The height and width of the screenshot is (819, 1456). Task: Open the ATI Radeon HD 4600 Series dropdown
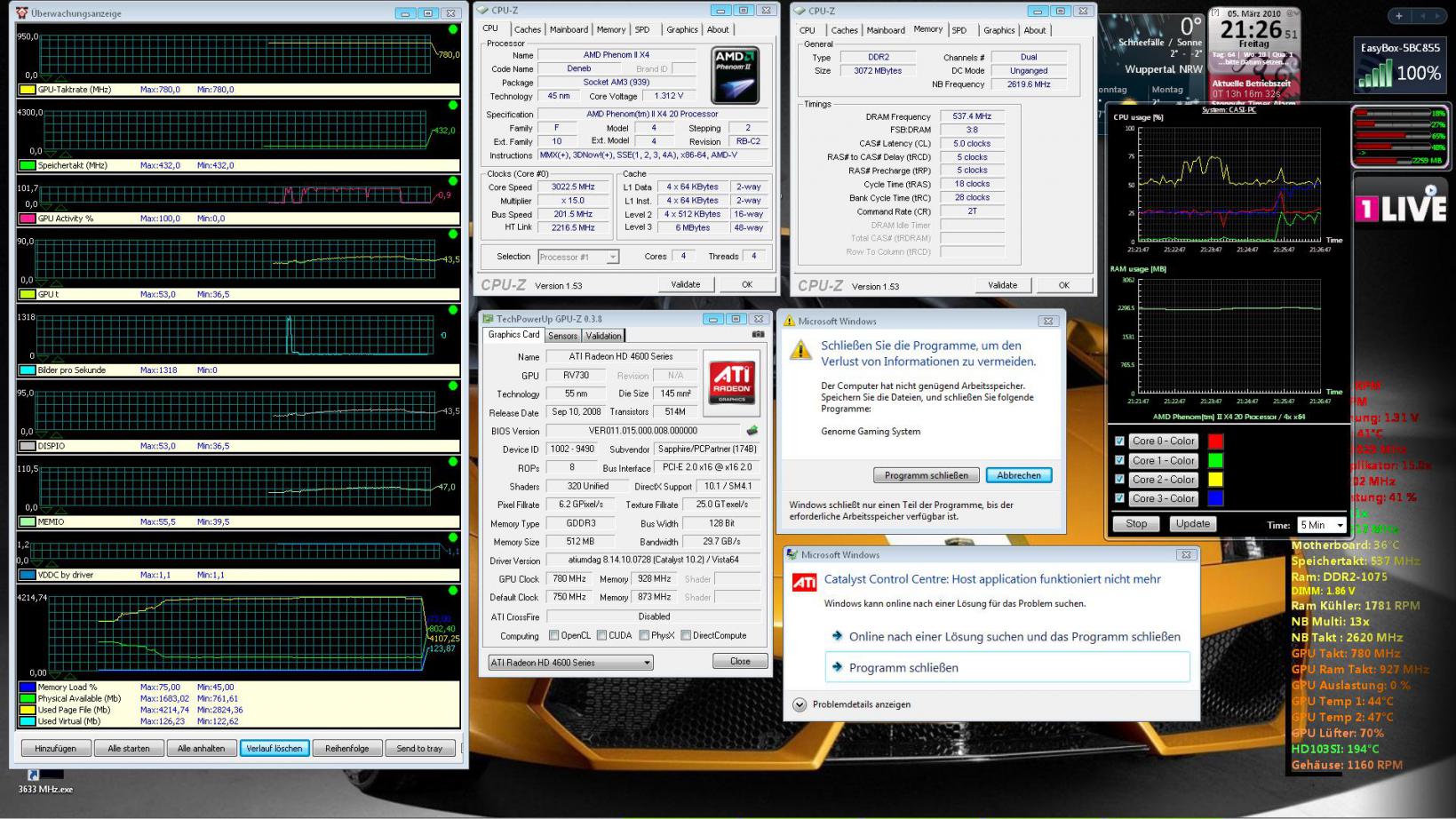click(570, 663)
